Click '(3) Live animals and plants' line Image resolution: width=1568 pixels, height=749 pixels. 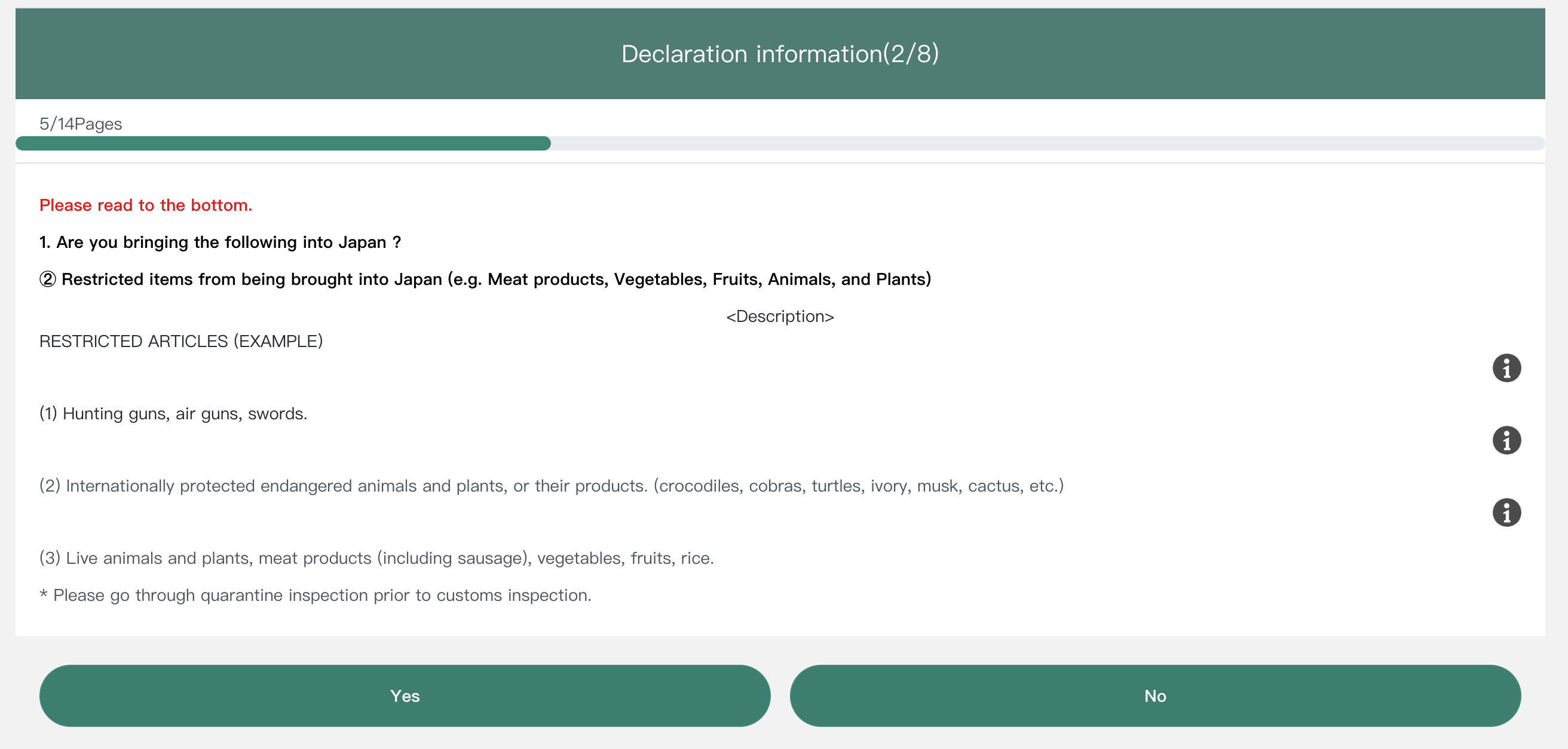pos(377,558)
